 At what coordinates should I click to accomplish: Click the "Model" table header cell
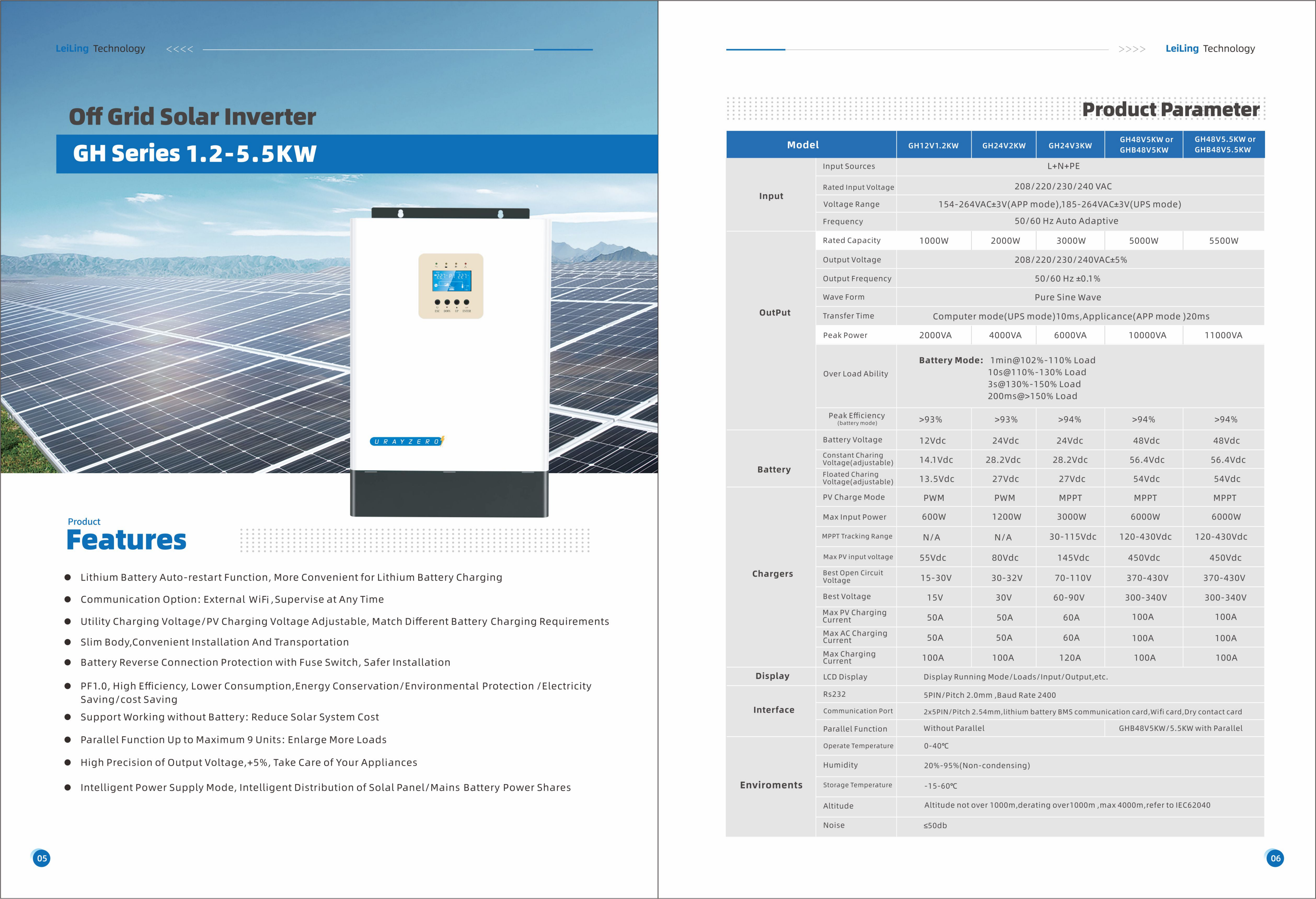click(811, 145)
